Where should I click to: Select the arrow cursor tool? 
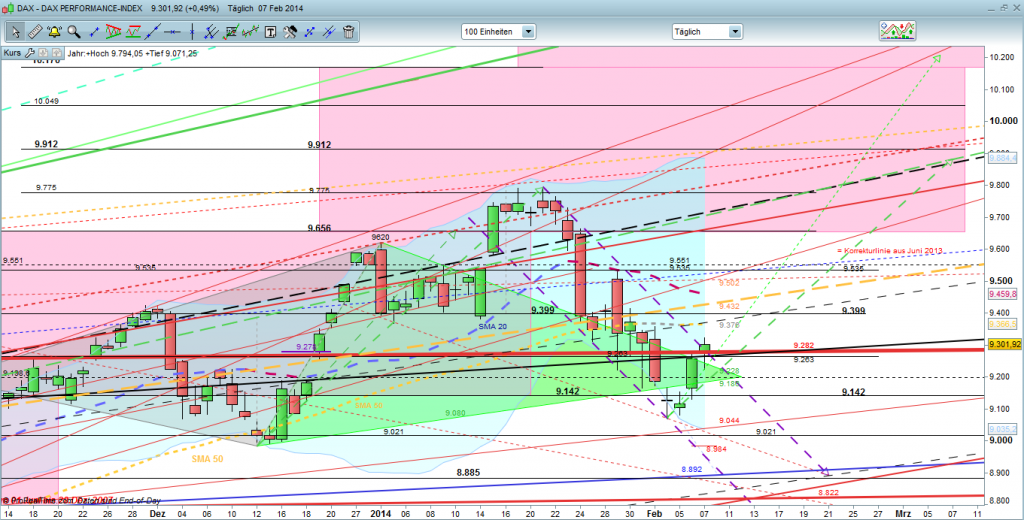(x=16, y=31)
